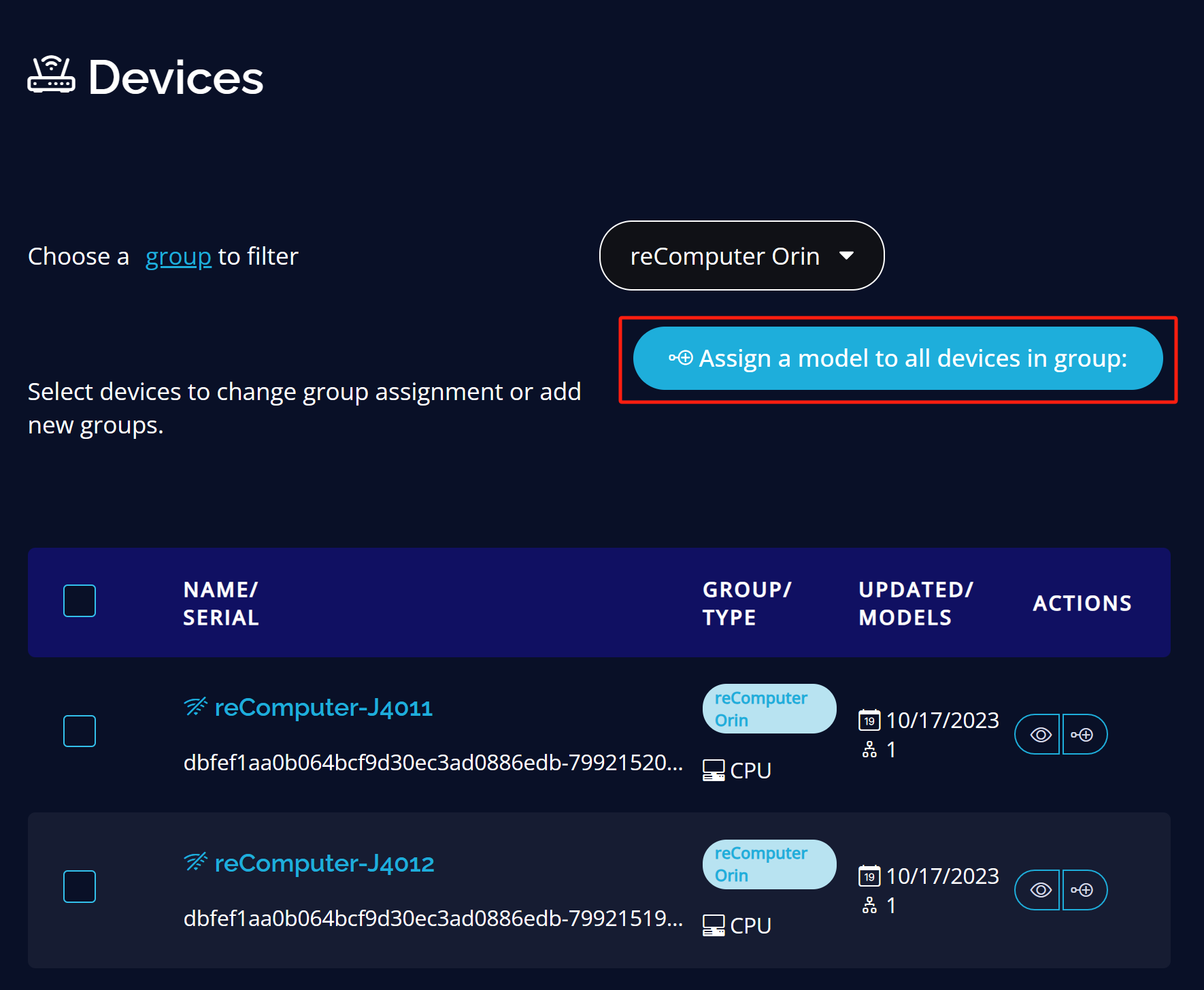Follow the 'group' hyperlink

tap(178, 257)
